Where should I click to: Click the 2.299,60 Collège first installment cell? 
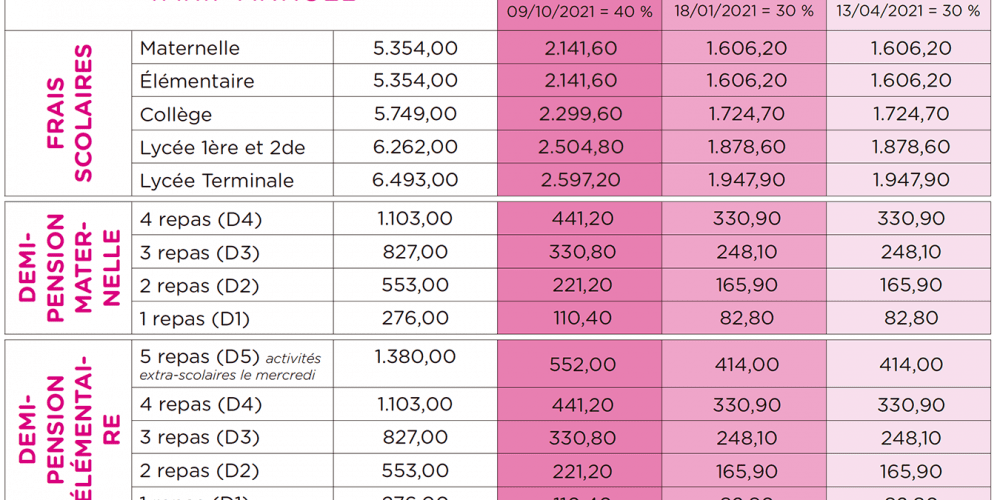pyautogui.click(x=580, y=114)
